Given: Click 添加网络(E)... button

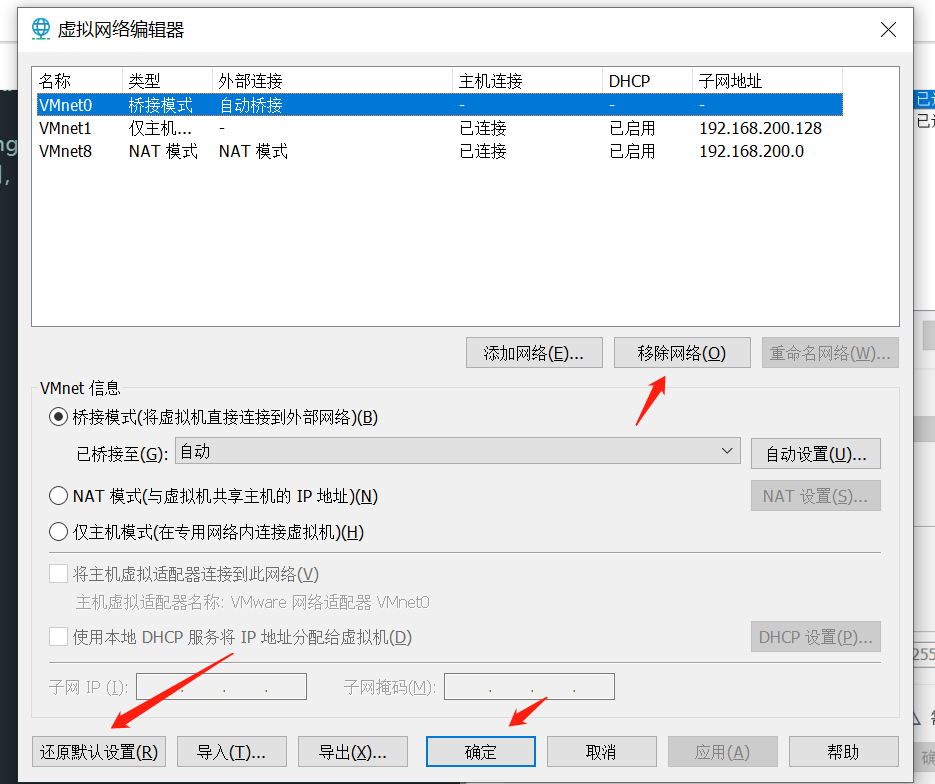Looking at the screenshot, I should pyautogui.click(x=534, y=353).
